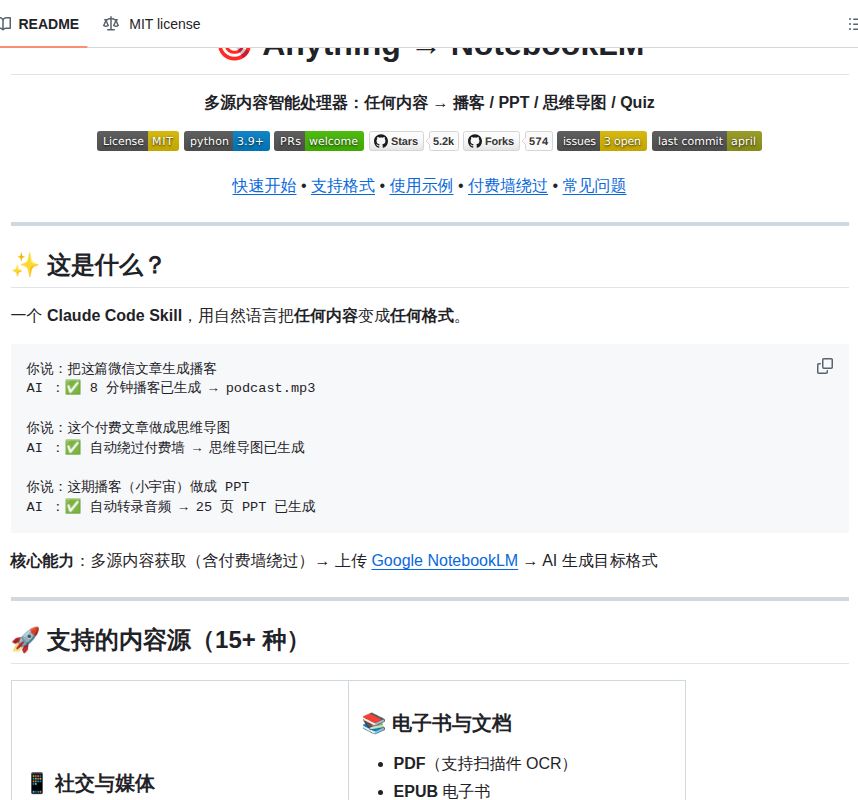Click the GitHub Stars badge
Screen dimensions: 858x800
pos(396,141)
